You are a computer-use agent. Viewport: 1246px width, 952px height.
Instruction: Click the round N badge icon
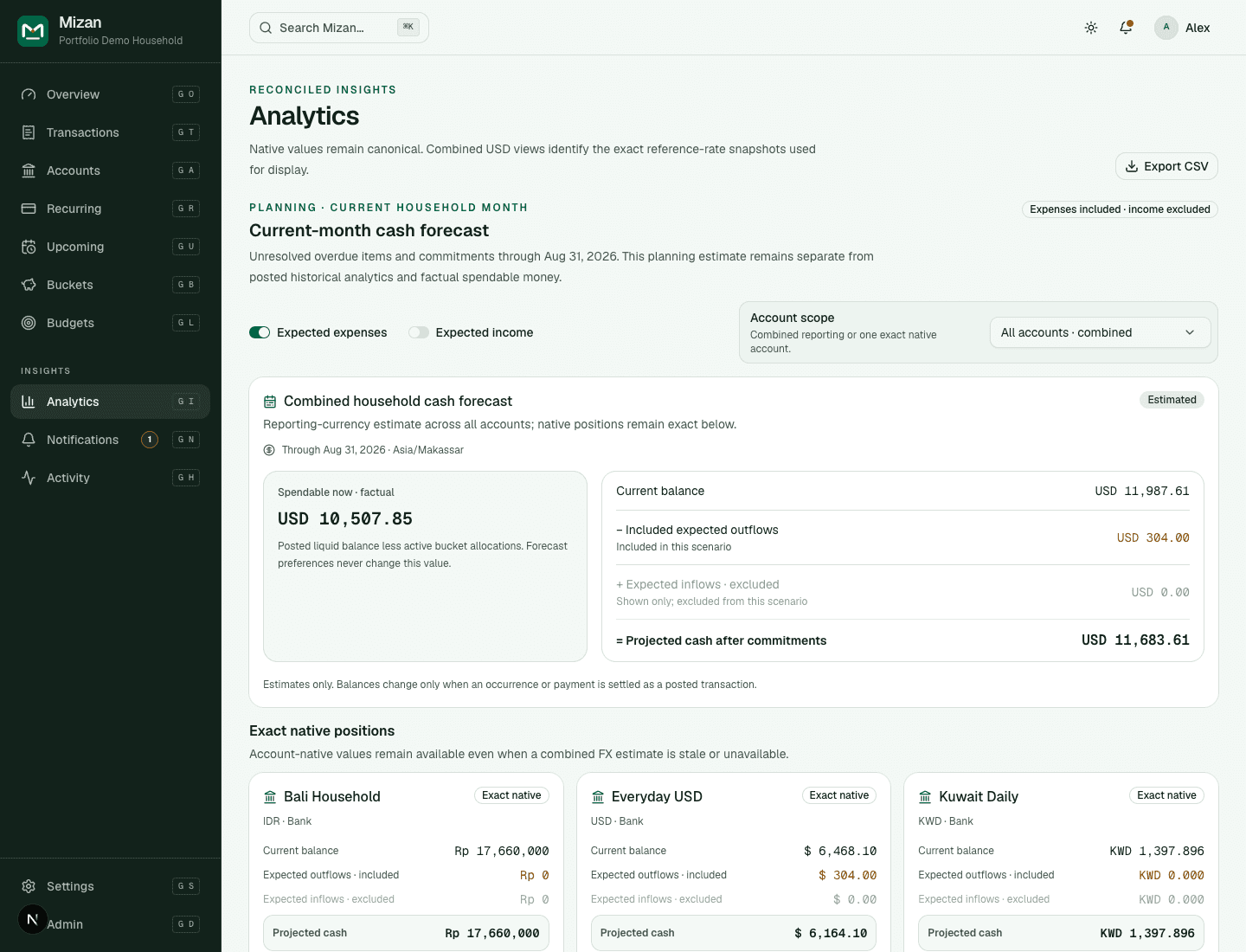[33, 919]
